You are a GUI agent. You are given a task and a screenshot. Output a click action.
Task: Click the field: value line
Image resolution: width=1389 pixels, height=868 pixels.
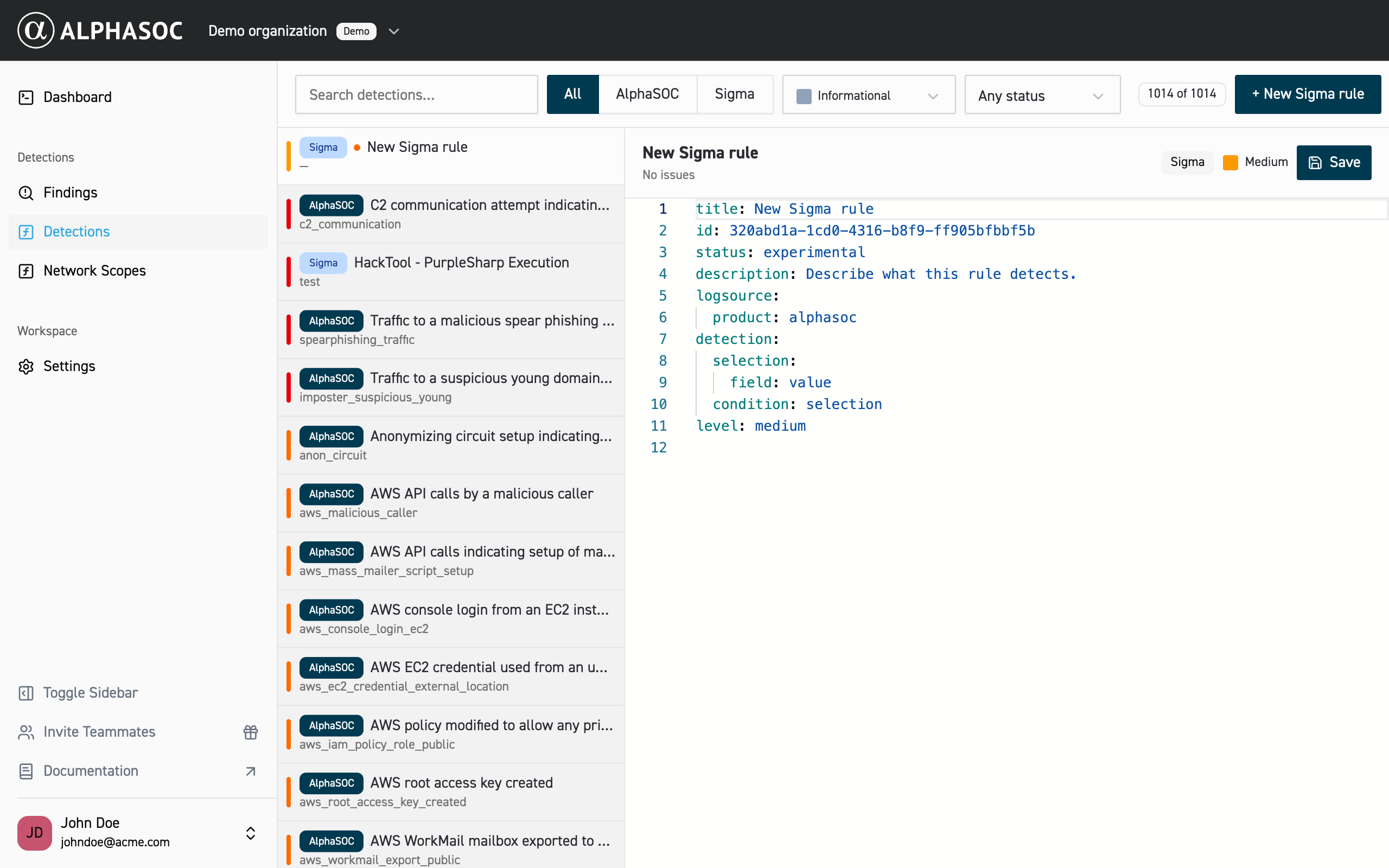pos(780,383)
